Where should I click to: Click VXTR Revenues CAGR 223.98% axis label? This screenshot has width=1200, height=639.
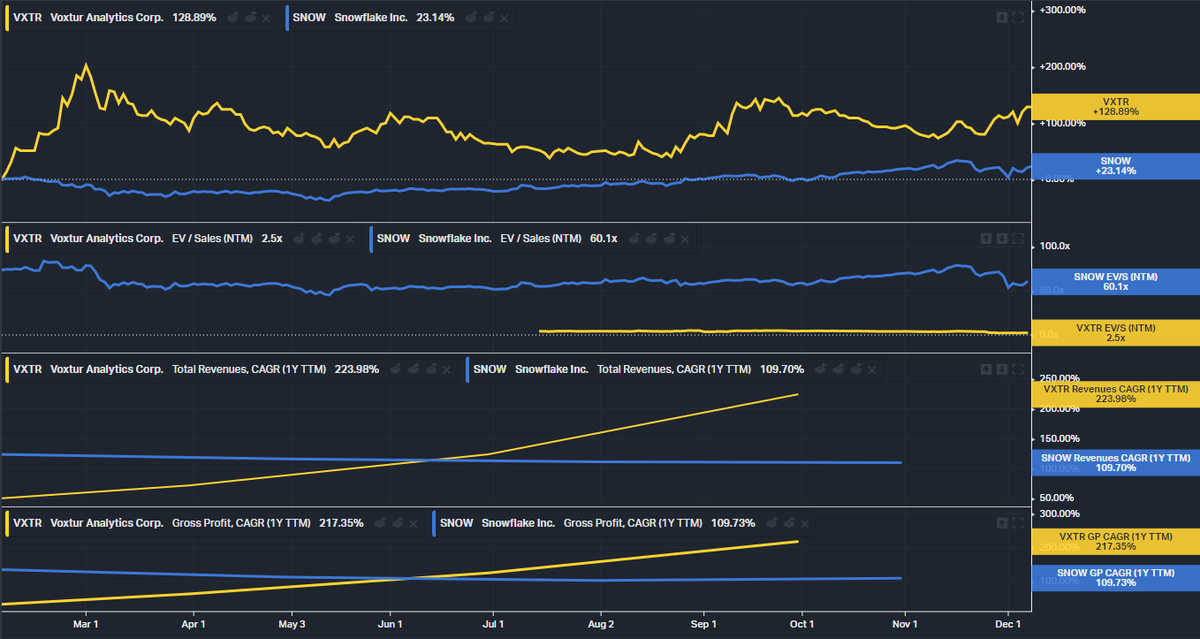click(1115, 394)
